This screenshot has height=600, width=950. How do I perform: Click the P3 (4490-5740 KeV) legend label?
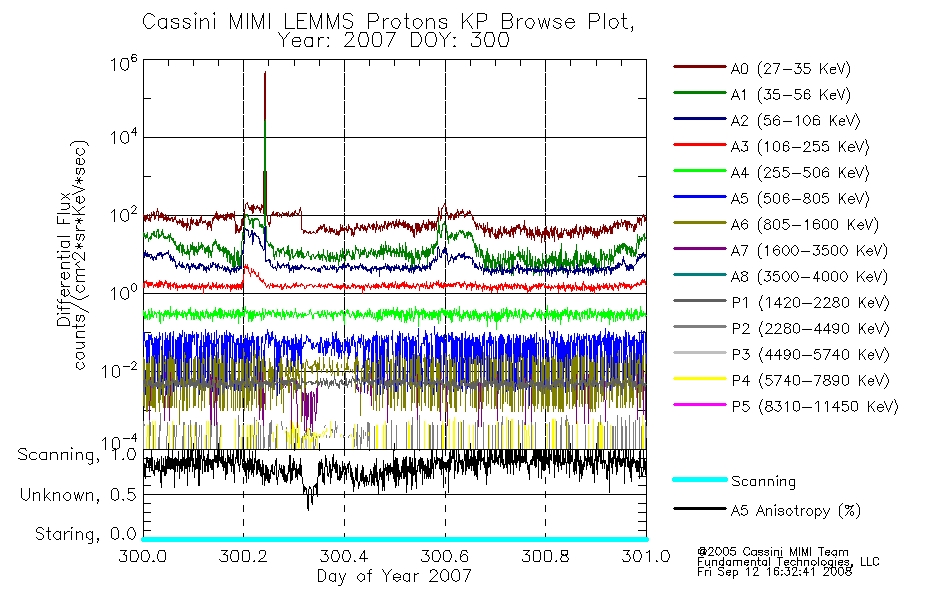(x=810, y=355)
